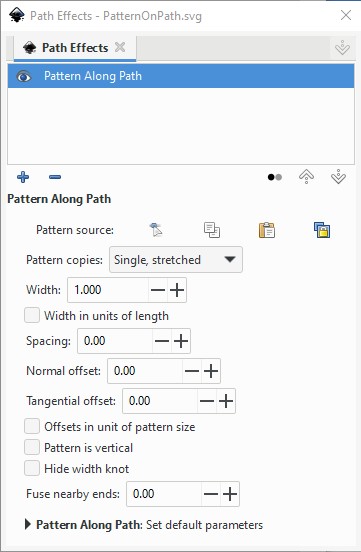
Task: Add a new path effect with plus icon
Action: pos(23,177)
